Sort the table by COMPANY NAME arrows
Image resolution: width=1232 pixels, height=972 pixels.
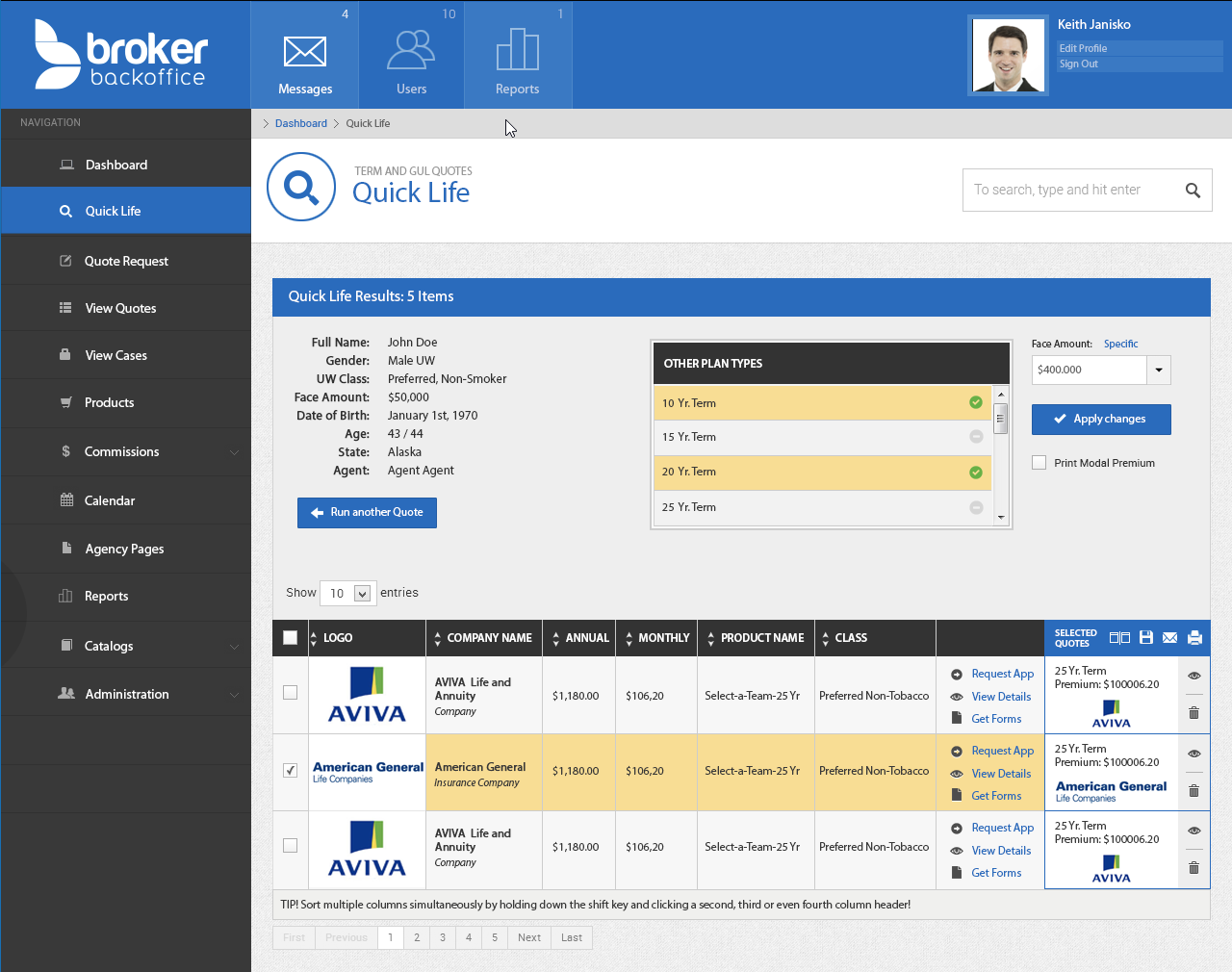[x=438, y=638]
